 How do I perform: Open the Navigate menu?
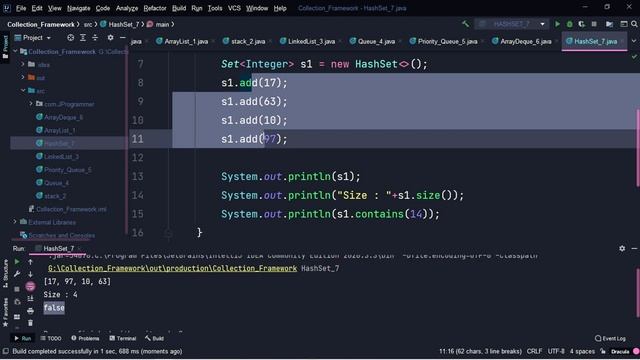click(x=78, y=8)
